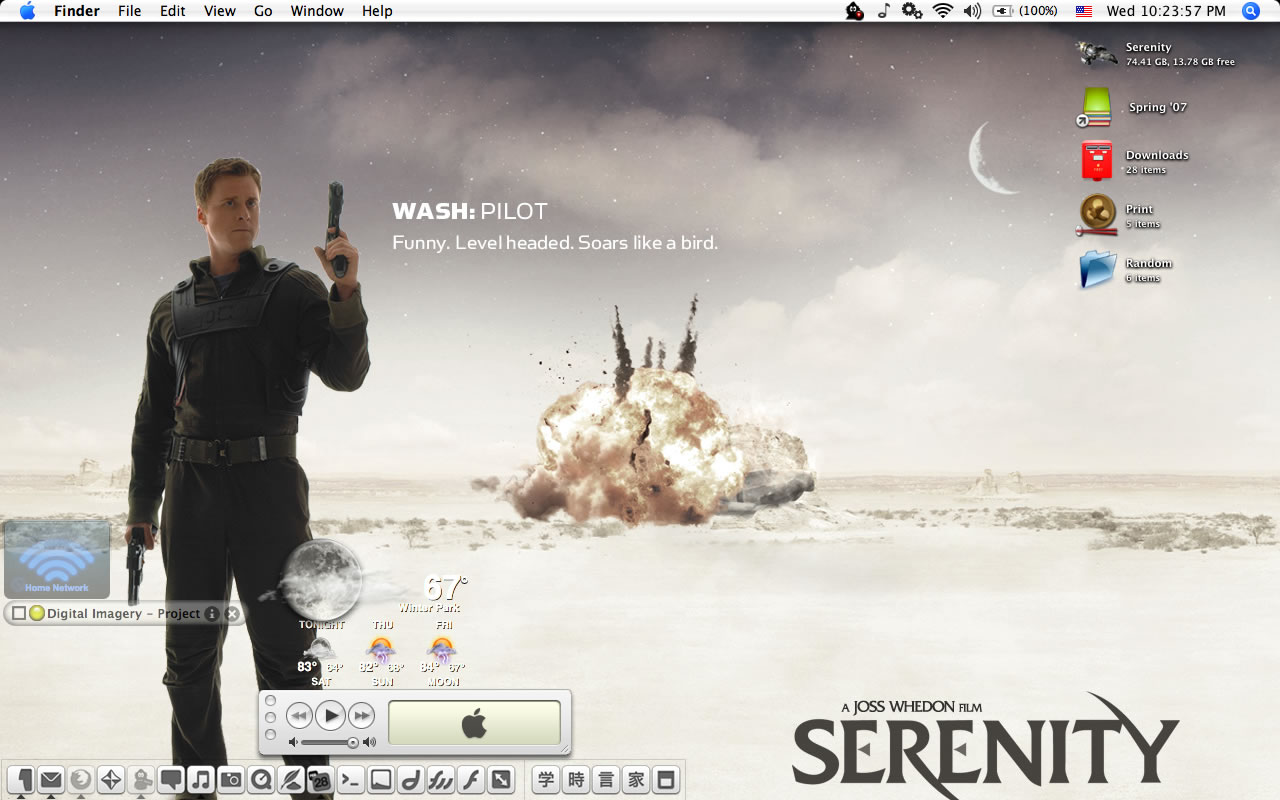Open the US flag input menu

point(1084,11)
